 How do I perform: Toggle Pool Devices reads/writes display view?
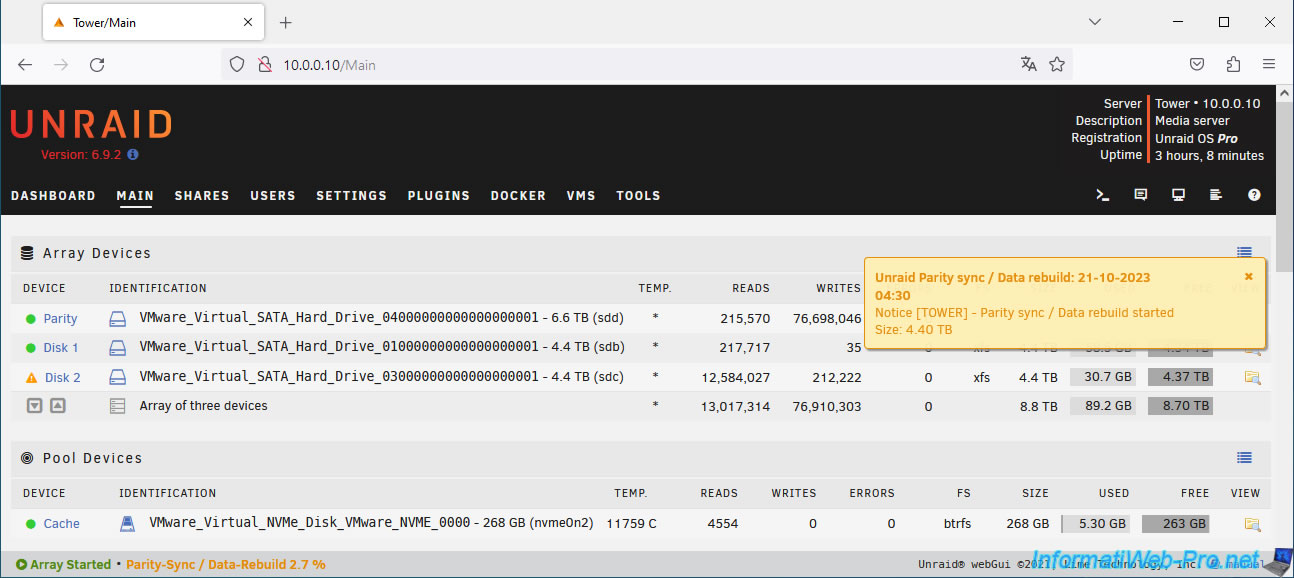point(1244,458)
